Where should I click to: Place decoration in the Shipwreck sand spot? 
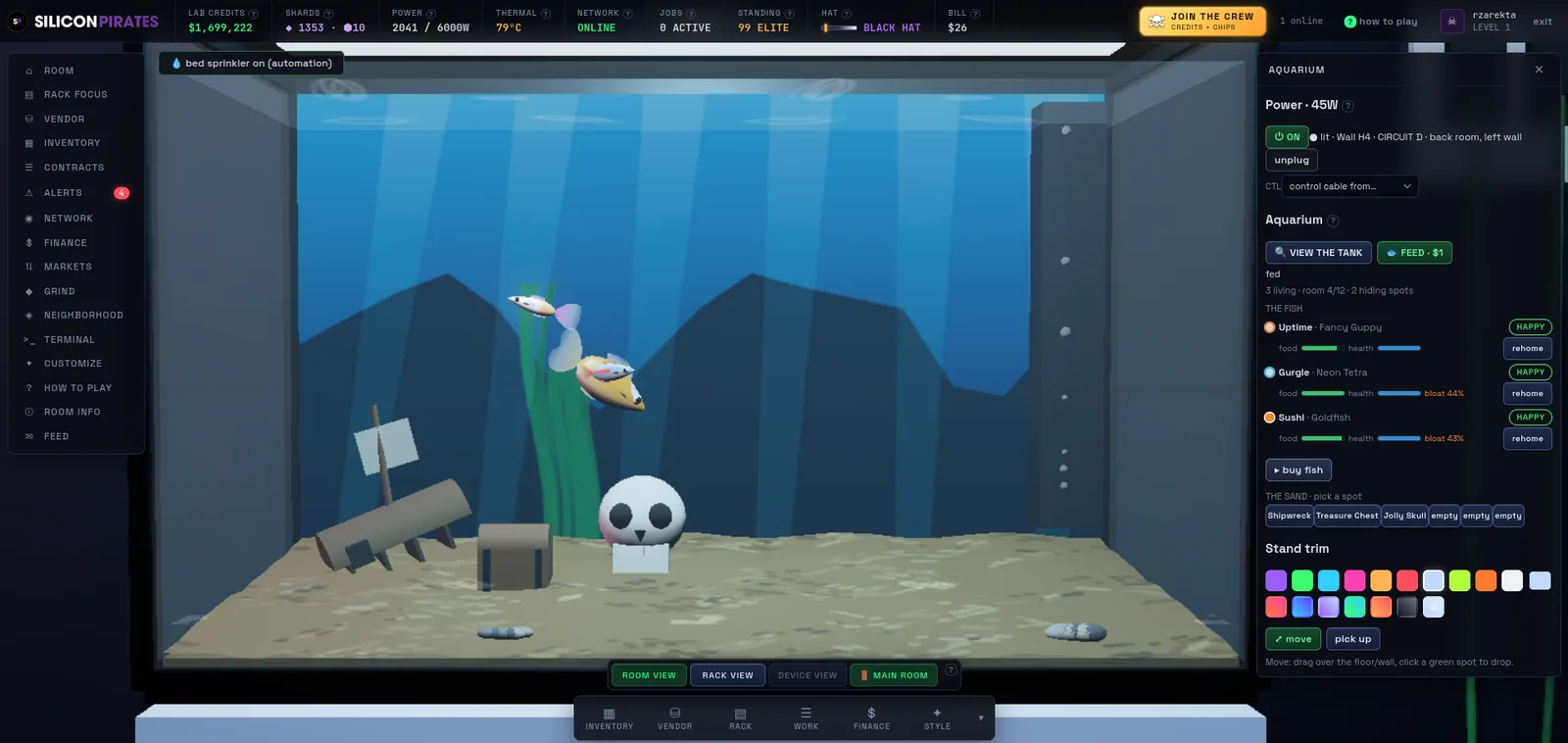[x=1289, y=516]
